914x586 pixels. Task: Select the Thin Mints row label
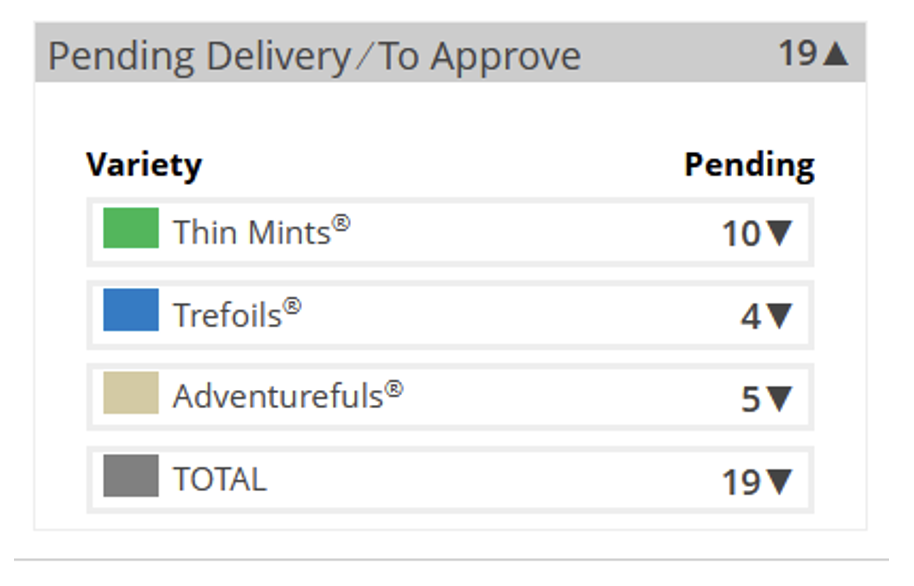click(261, 231)
